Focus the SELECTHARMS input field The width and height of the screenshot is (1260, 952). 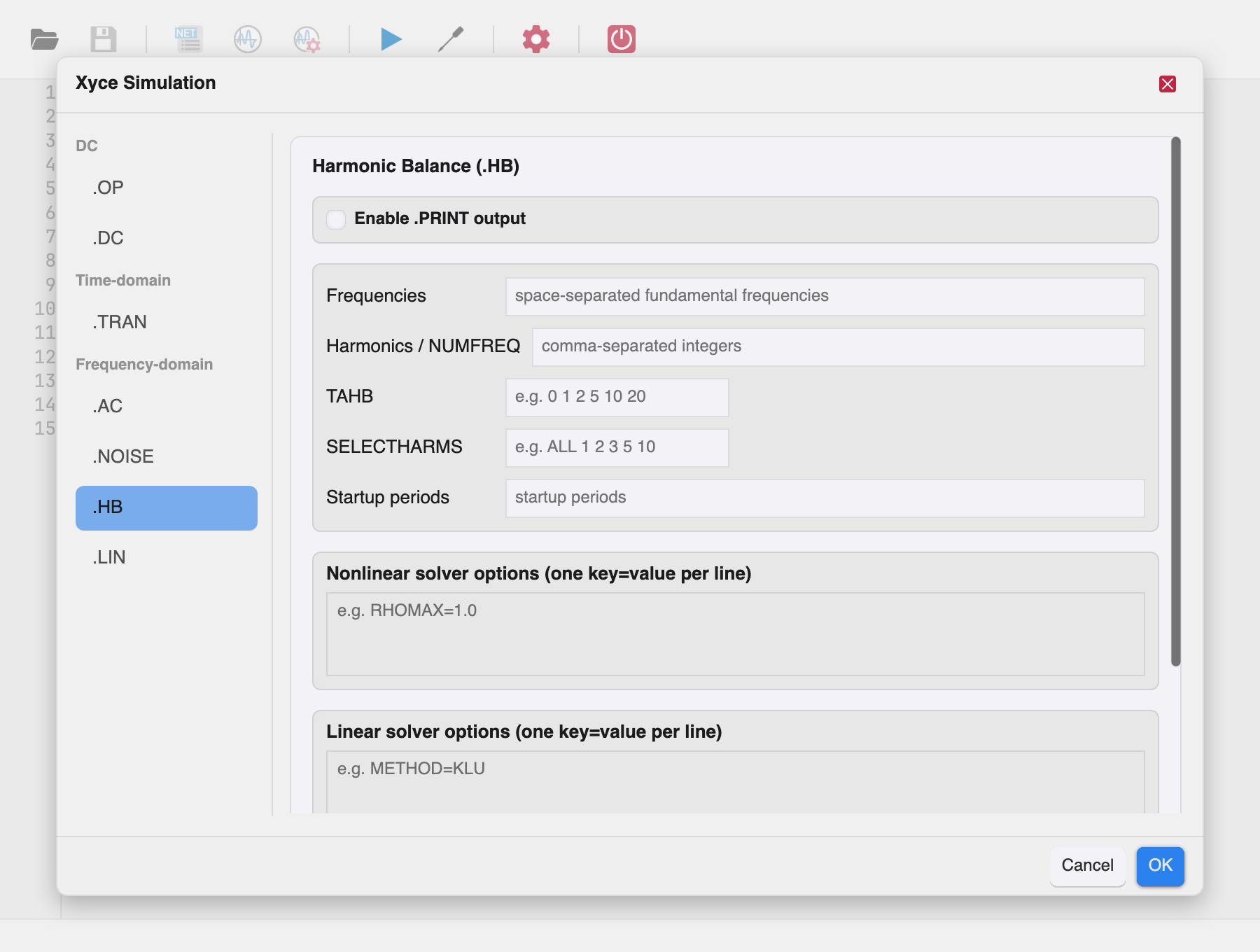click(617, 447)
